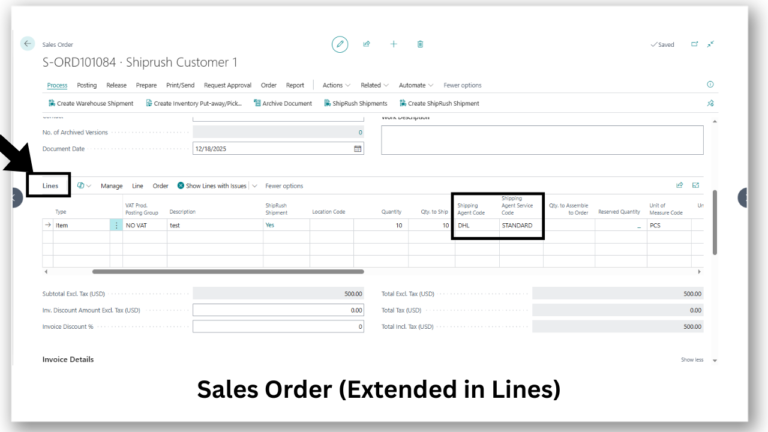Click the pin action bar icon
The height and width of the screenshot is (432, 768).
click(710, 103)
